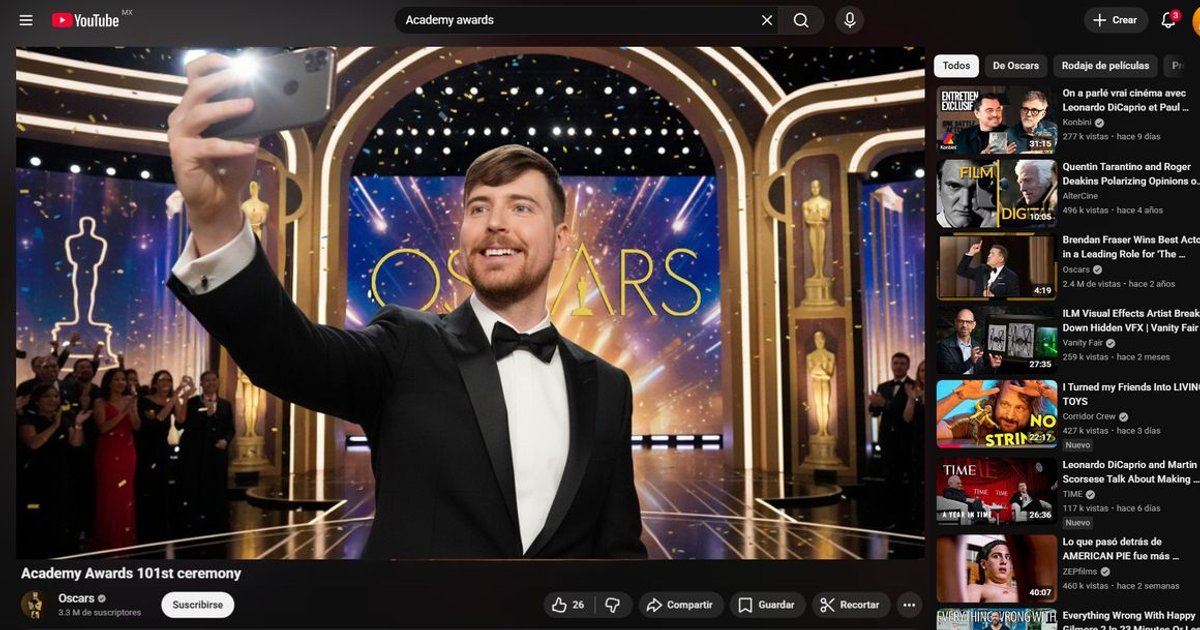Click 'Academy Awards 101st ceremony' video title
This screenshot has width=1200, height=630.
[x=131, y=573]
